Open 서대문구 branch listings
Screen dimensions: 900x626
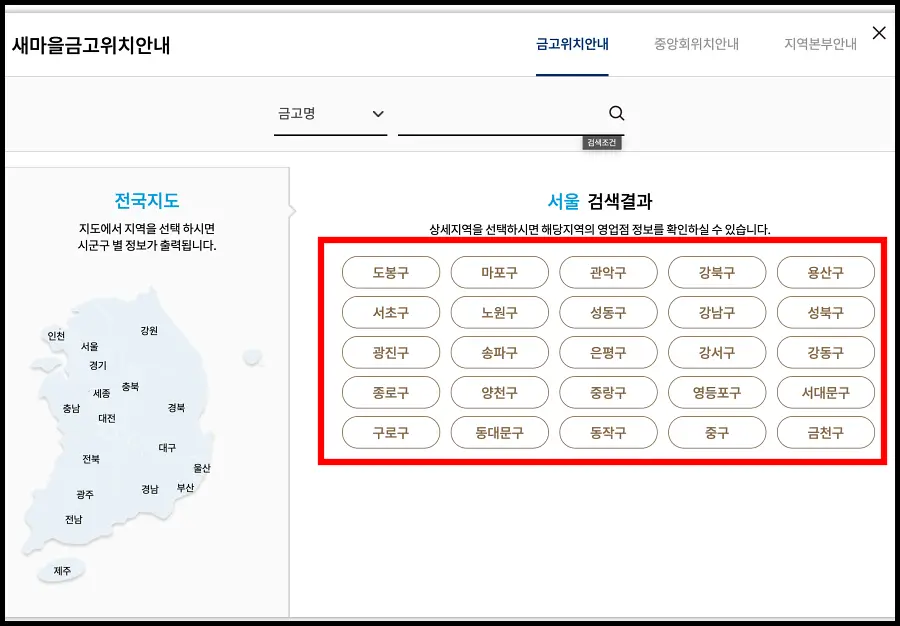826,392
